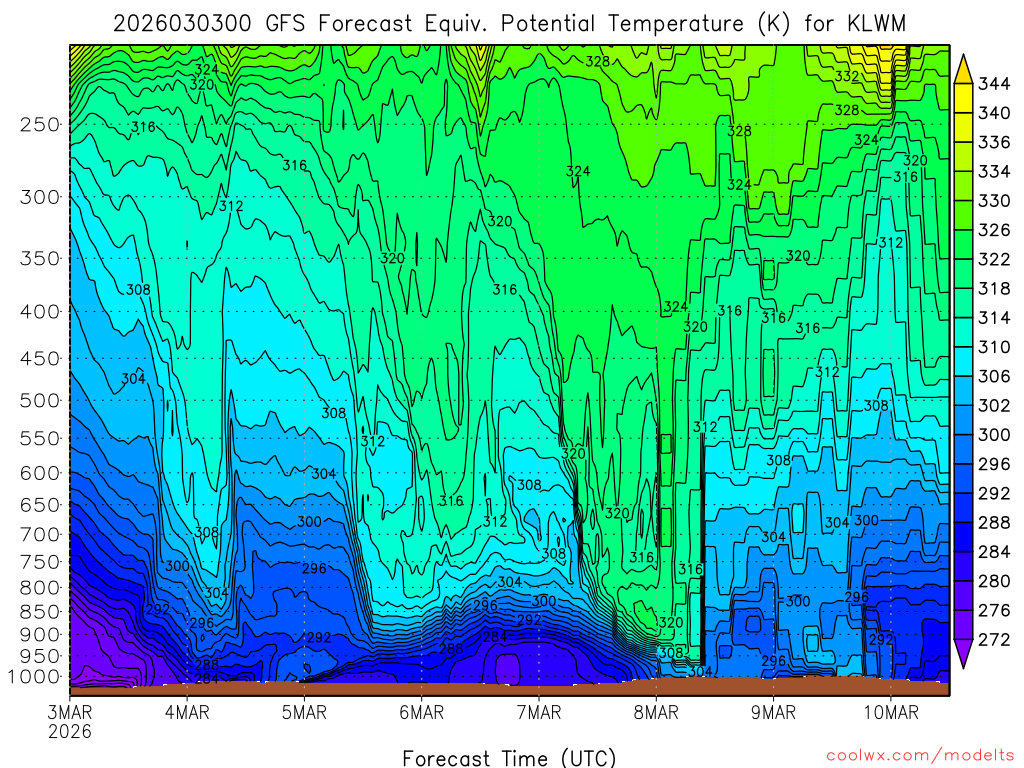Pick the colorbar segment between 276 and 280
The width and height of the screenshot is (1024, 768).
[963, 595]
